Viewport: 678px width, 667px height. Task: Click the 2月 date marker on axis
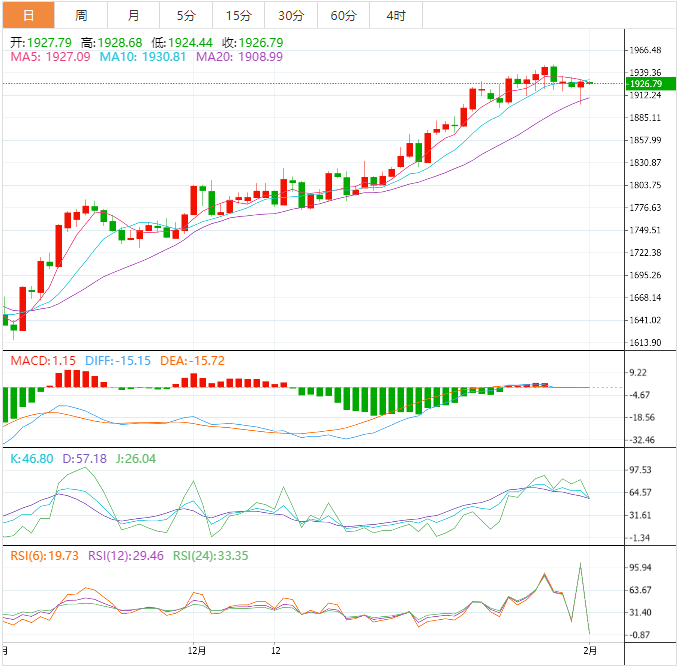pos(590,652)
